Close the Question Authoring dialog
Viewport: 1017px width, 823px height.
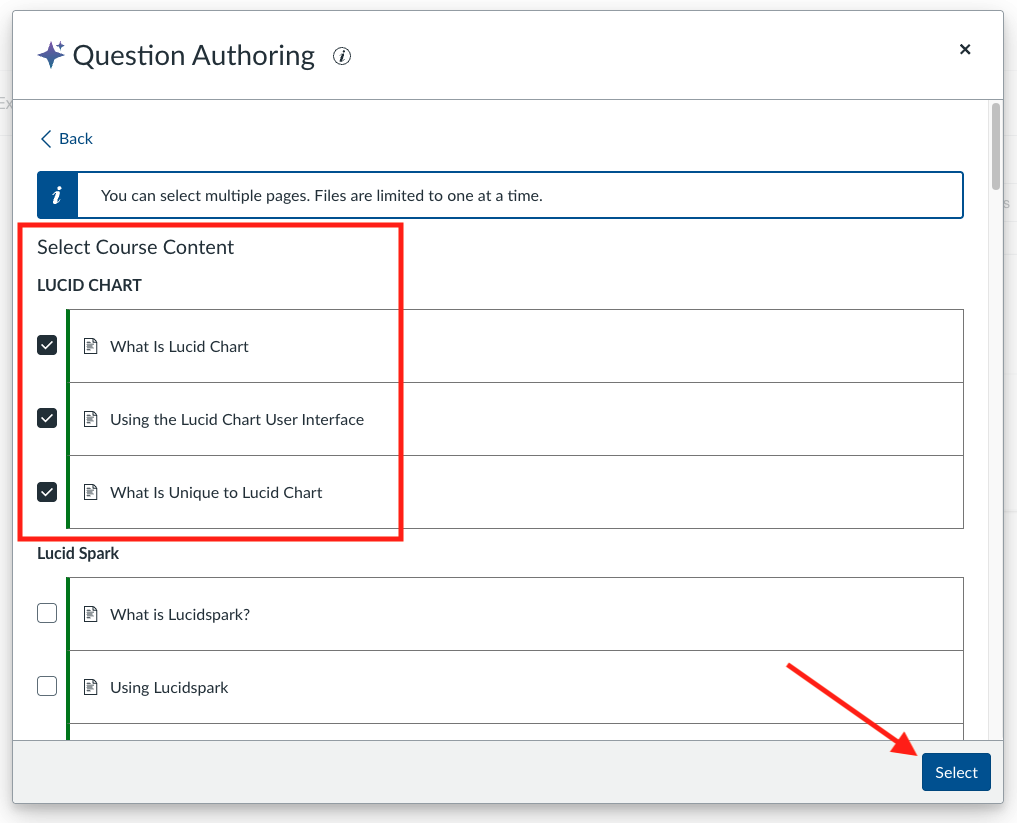964,49
